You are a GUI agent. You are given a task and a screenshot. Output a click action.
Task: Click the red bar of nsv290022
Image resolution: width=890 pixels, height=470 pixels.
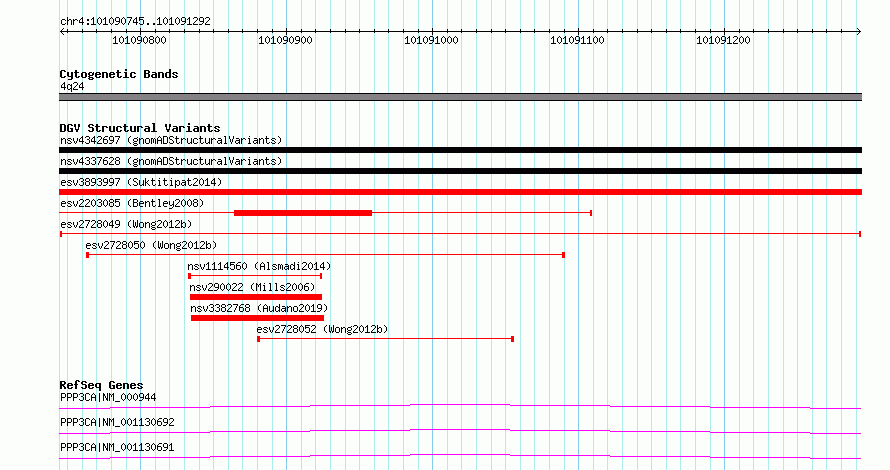coord(256,297)
